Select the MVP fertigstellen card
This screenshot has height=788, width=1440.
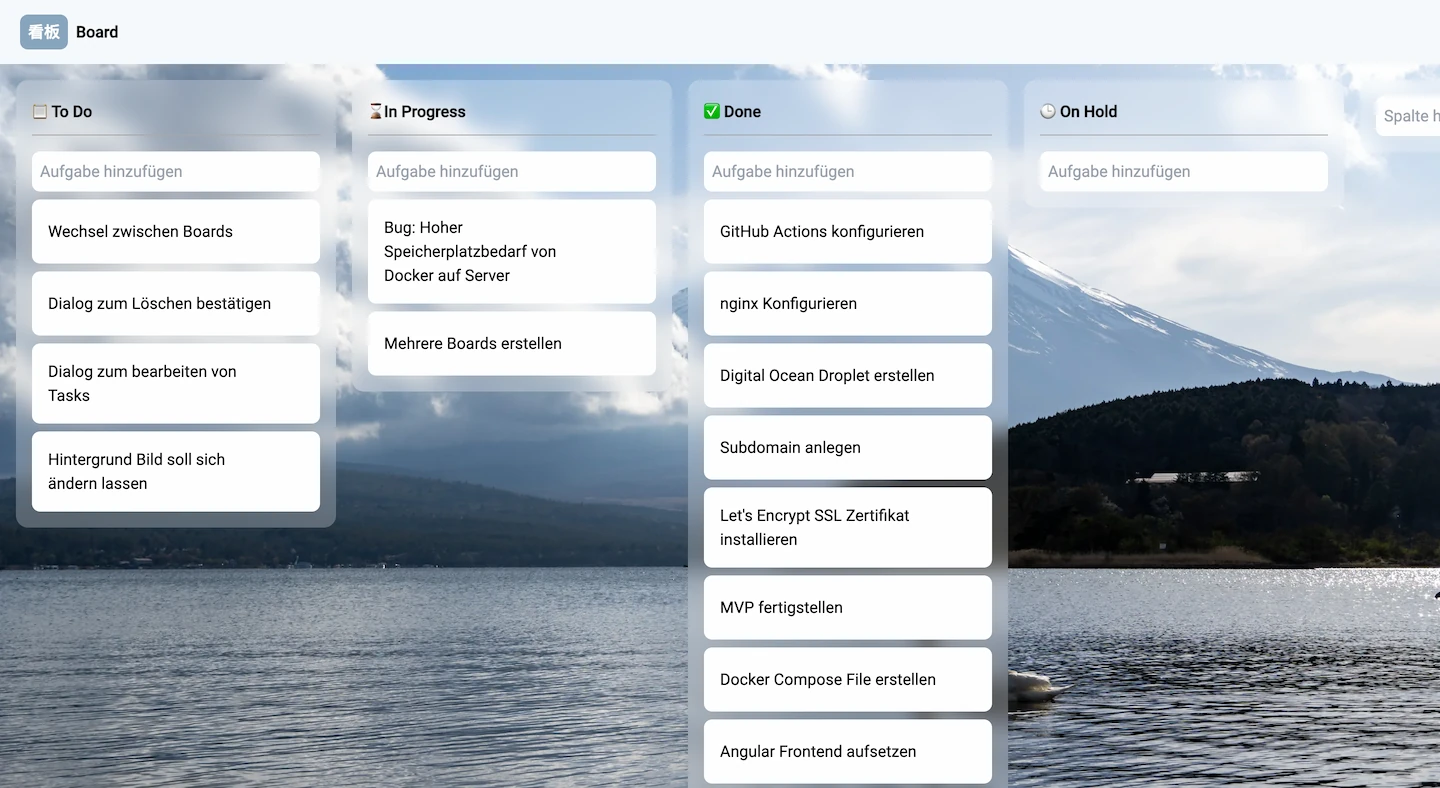(847, 607)
